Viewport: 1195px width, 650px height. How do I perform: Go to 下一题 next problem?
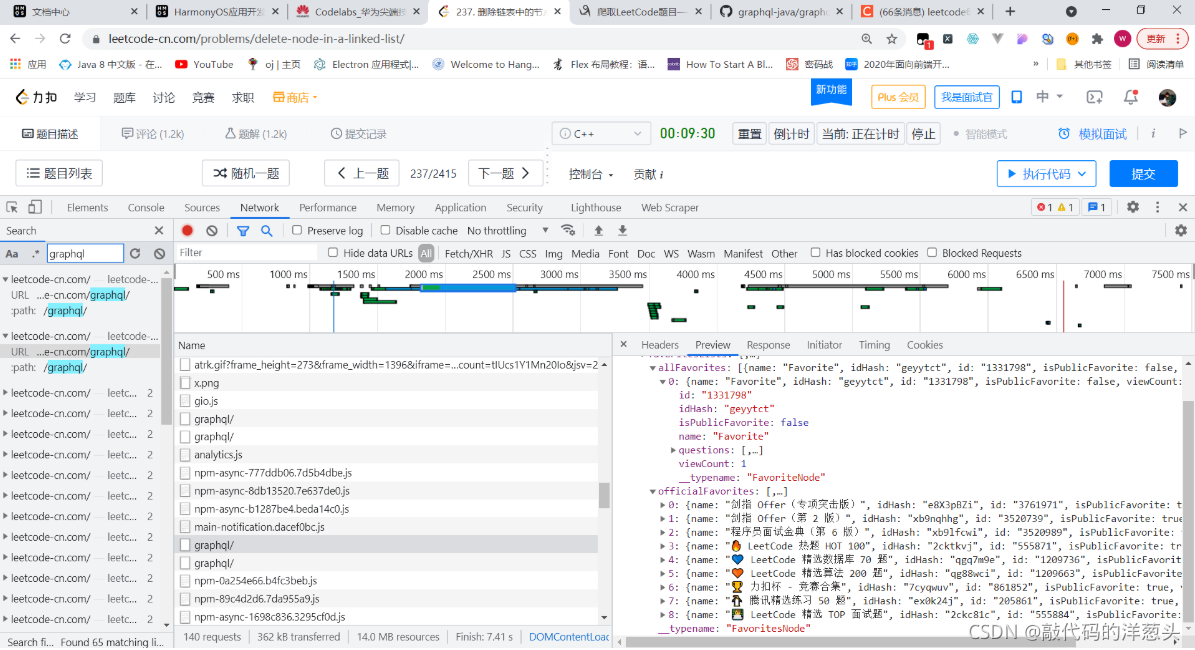[x=505, y=174]
